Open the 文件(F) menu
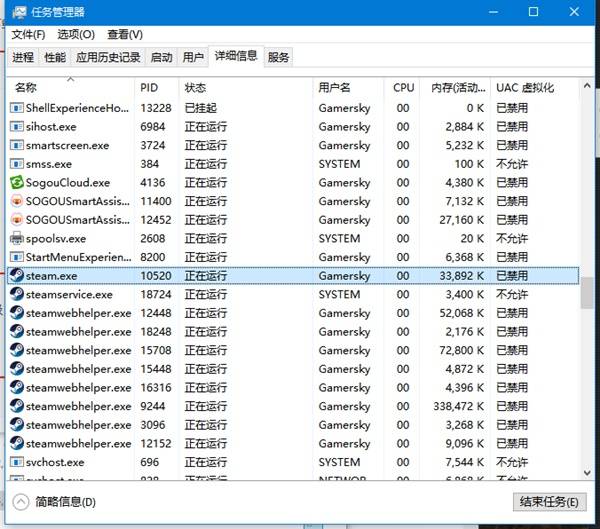600x529 pixels. 28,34
